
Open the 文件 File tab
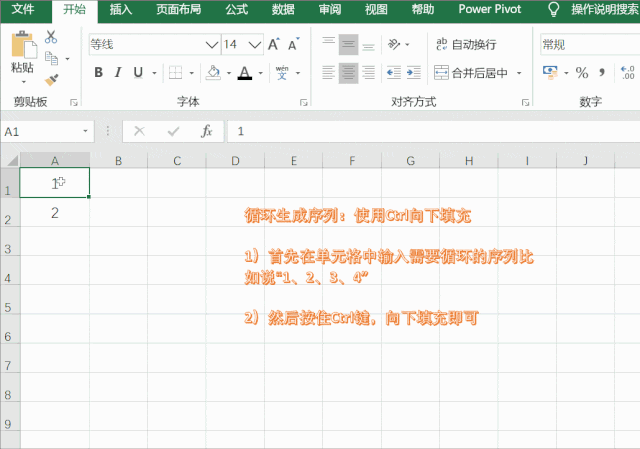coord(23,9)
